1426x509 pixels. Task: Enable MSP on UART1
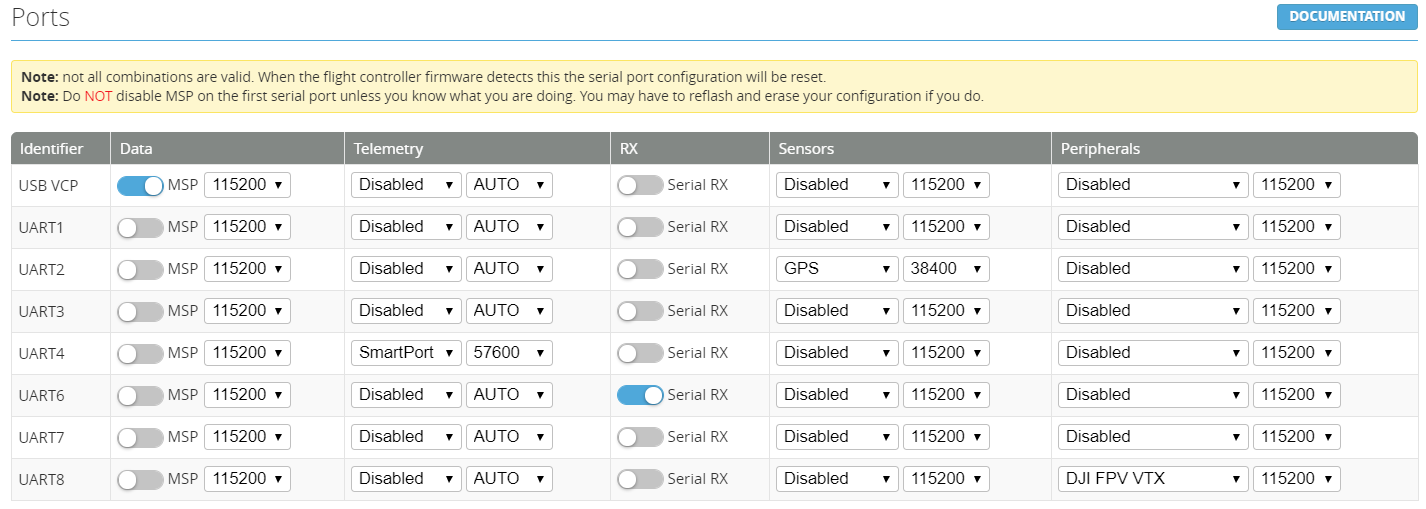(140, 227)
